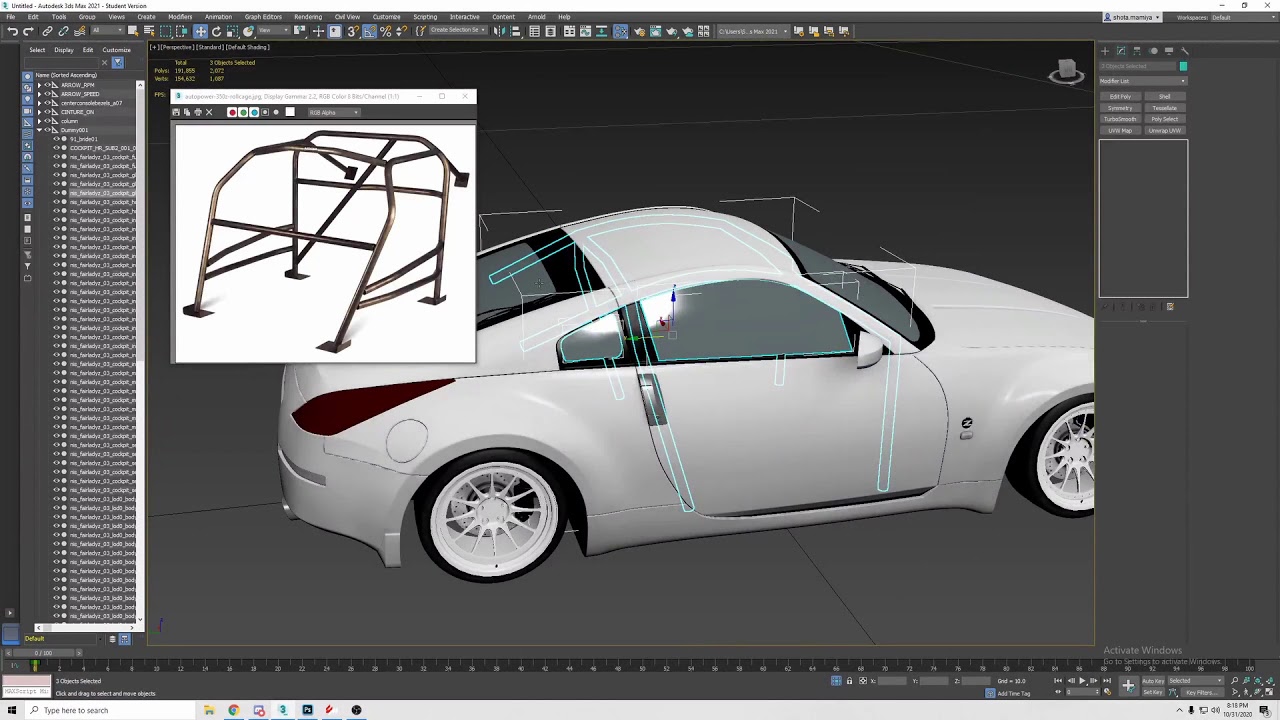Screen dimensions: 1280x720
Task: Click the white color swatch in image viewer
Action: point(290,112)
